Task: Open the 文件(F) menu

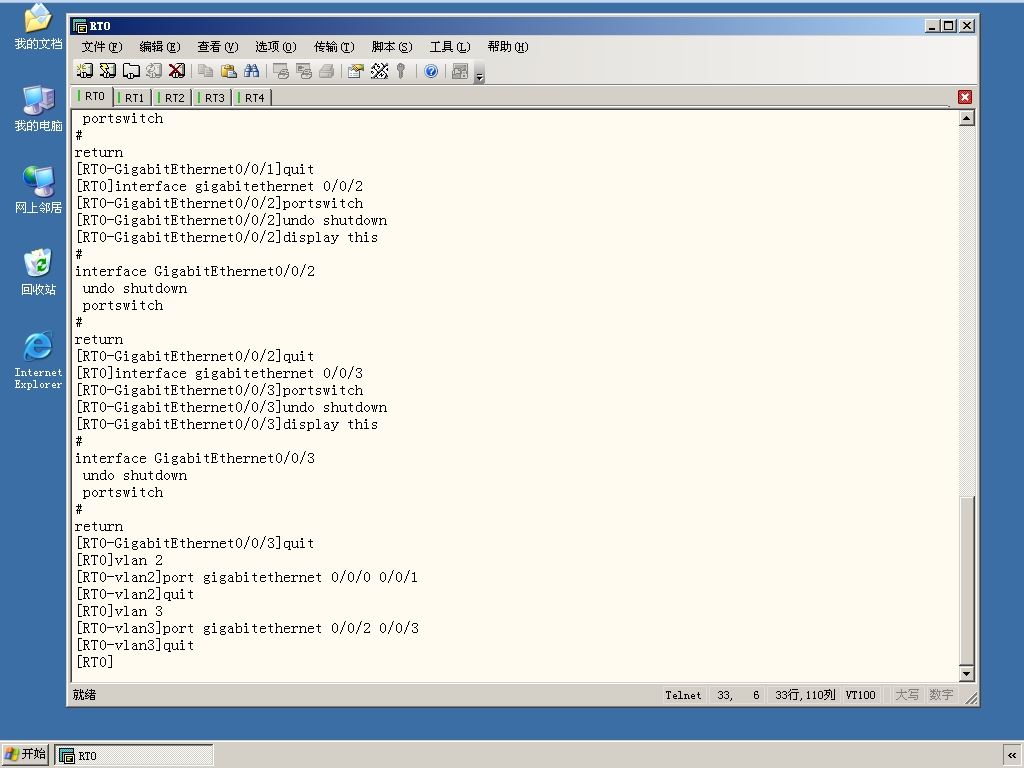Action: point(102,47)
